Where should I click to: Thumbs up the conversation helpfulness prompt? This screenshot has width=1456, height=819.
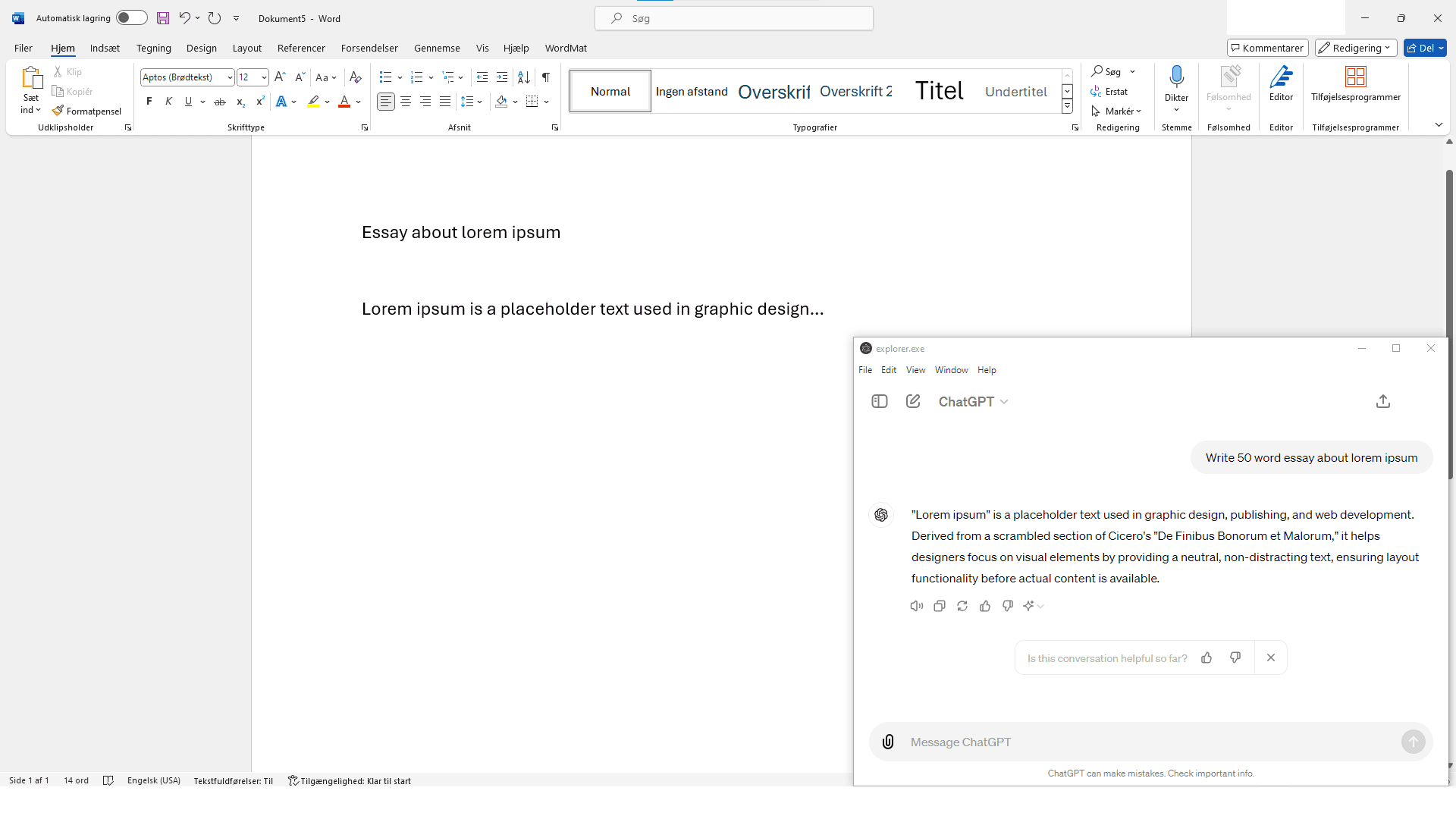coord(1207,657)
